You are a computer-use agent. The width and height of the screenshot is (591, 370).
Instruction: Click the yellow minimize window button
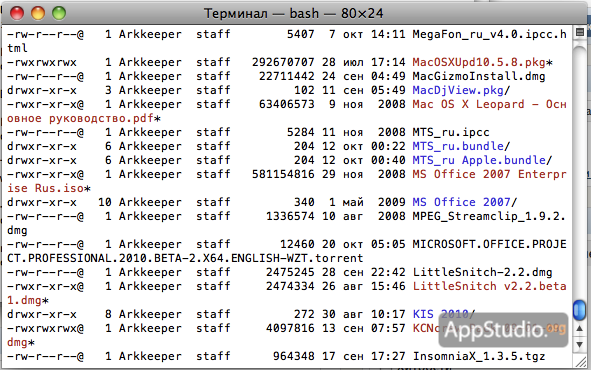point(38,13)
